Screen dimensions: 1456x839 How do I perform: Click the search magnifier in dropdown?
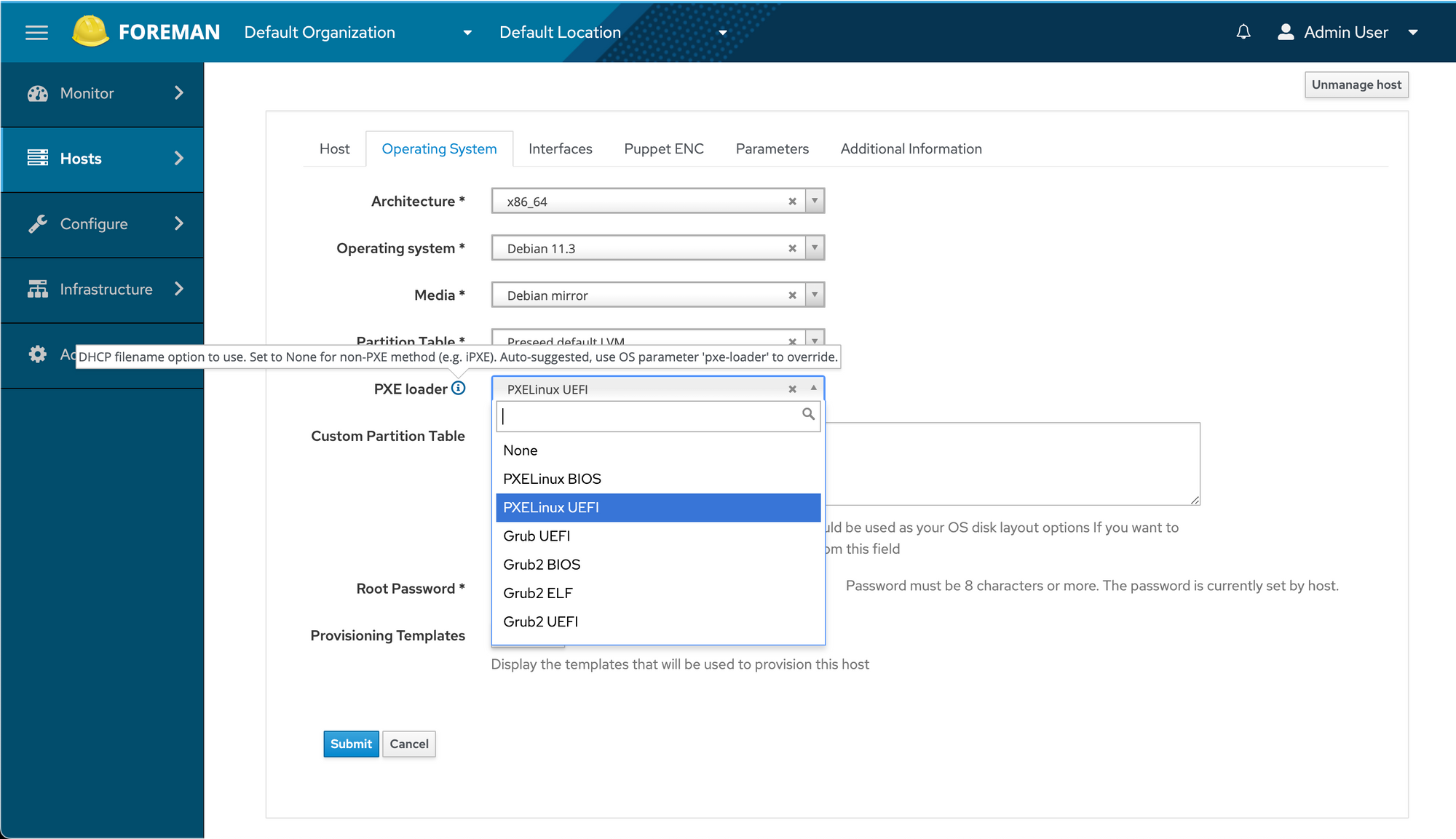[808, 414]
